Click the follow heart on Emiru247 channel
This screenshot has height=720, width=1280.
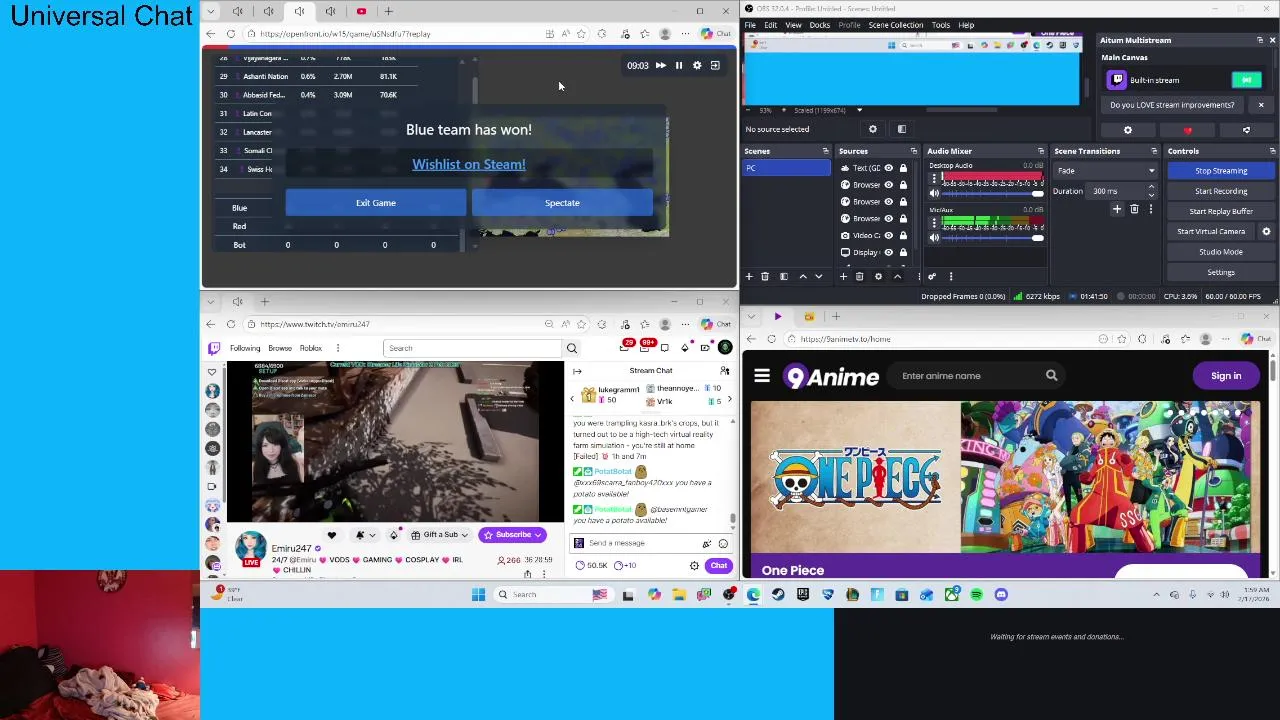coord(332,535)
